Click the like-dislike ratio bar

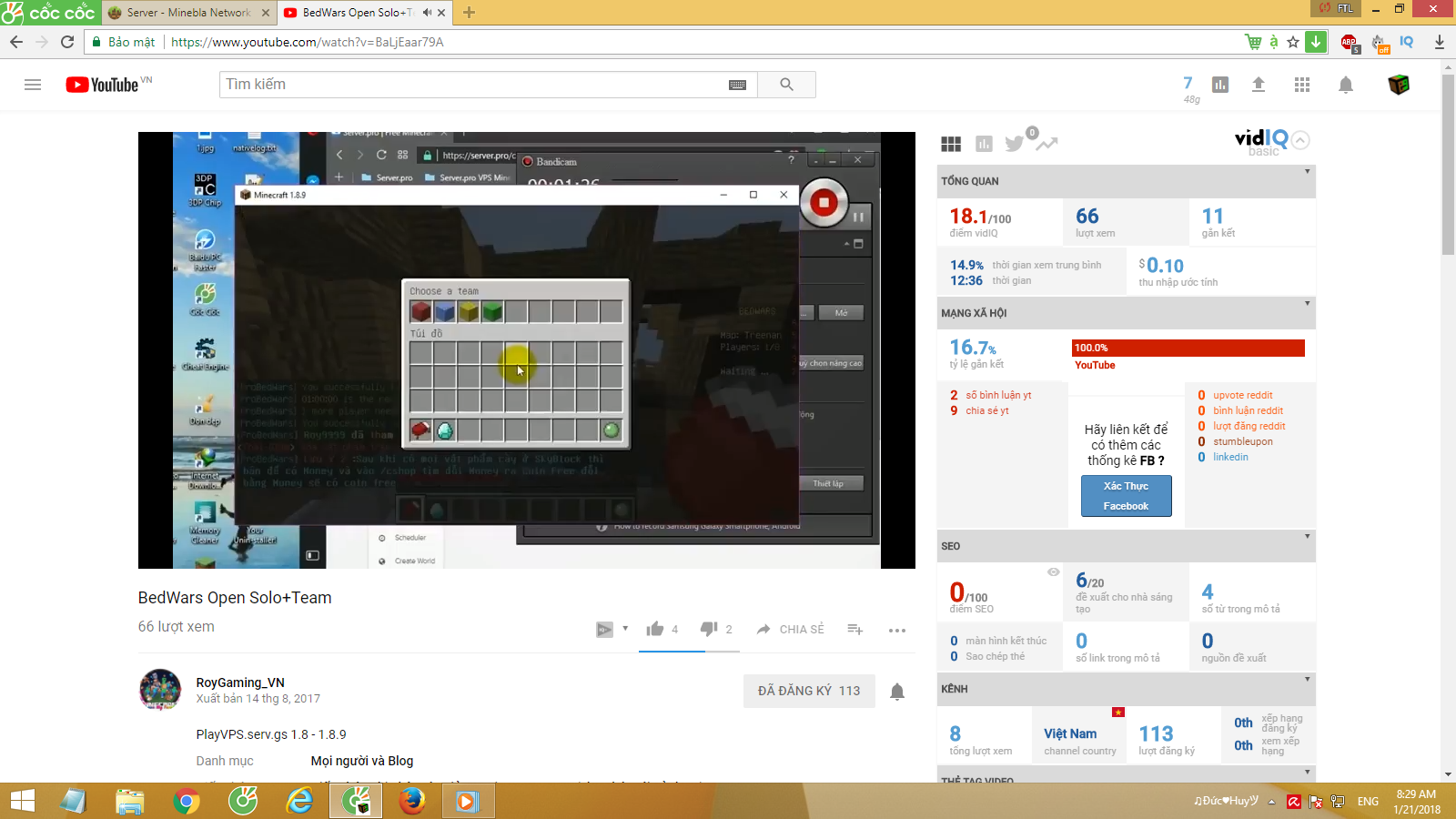click(690, 652)
